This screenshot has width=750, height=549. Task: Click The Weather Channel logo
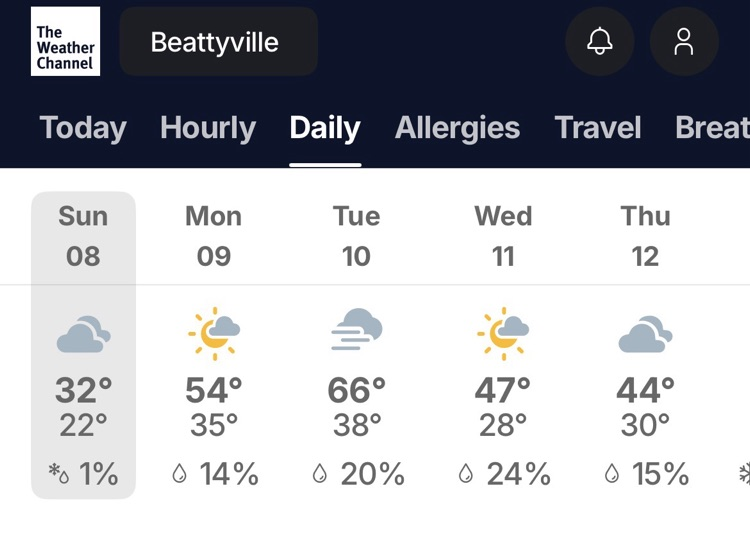66,42
